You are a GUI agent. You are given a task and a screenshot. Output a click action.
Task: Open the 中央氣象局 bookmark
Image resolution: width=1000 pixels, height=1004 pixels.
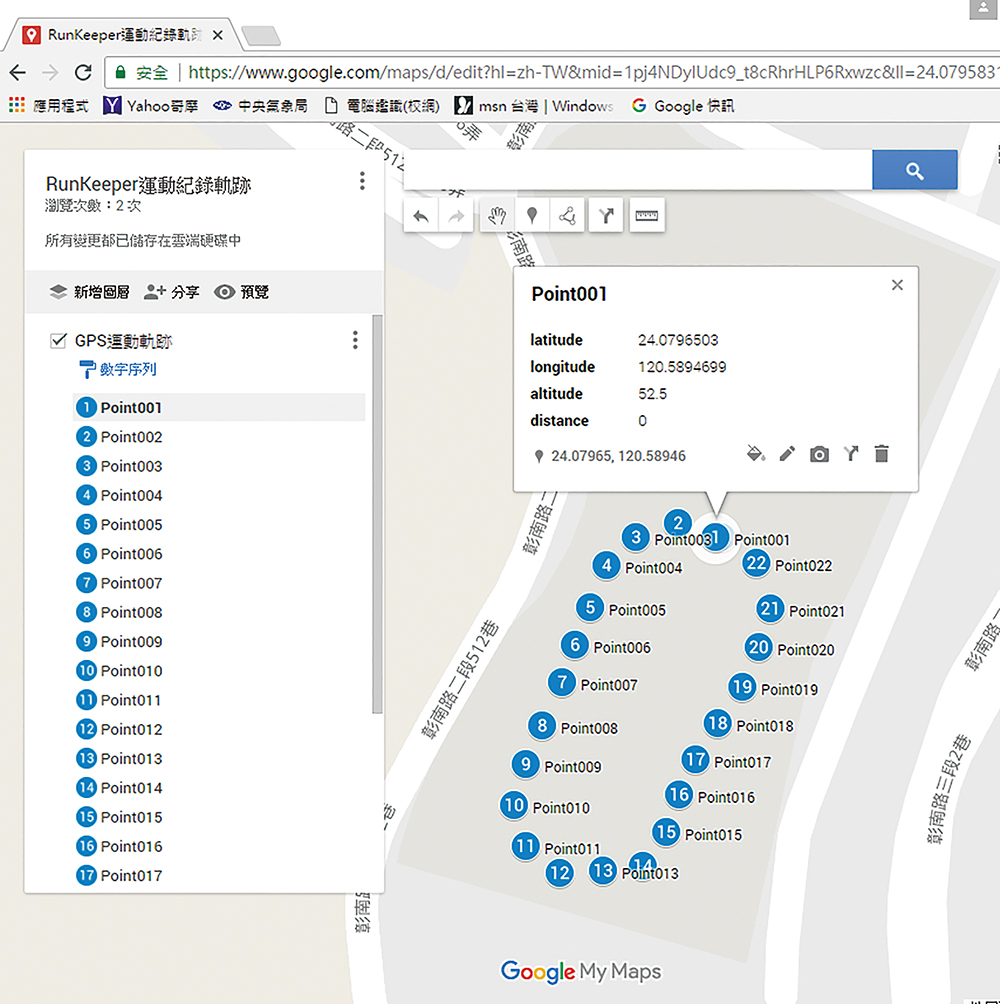click(x=261, y=106)
